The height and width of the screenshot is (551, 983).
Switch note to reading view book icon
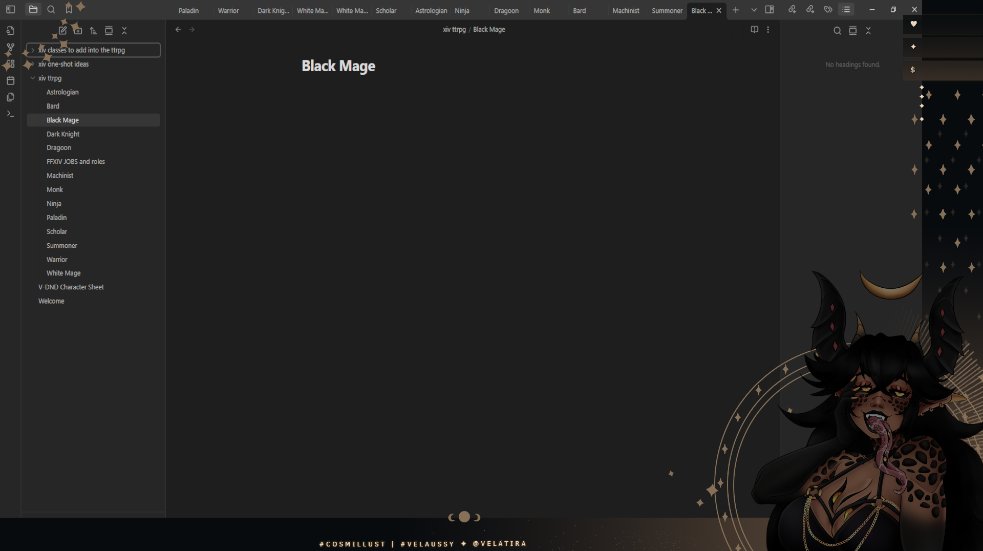754,29
